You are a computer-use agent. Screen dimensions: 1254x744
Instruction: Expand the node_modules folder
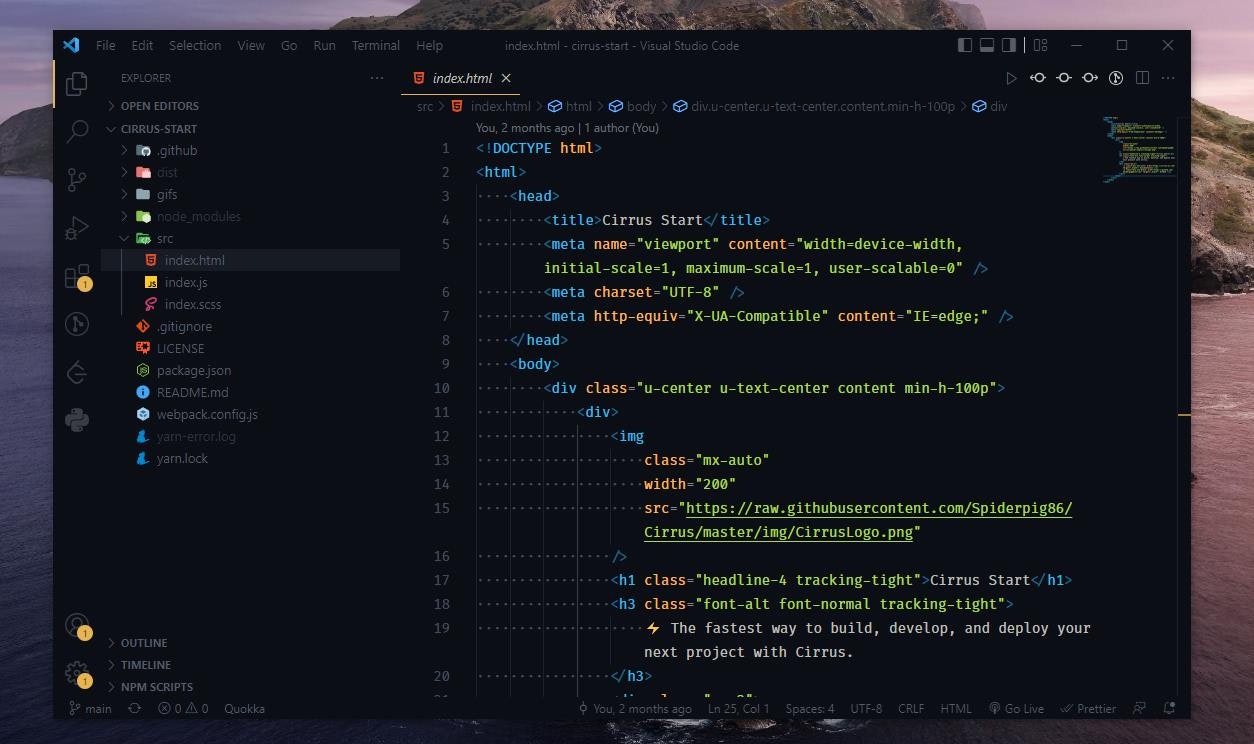click(251, 216)
